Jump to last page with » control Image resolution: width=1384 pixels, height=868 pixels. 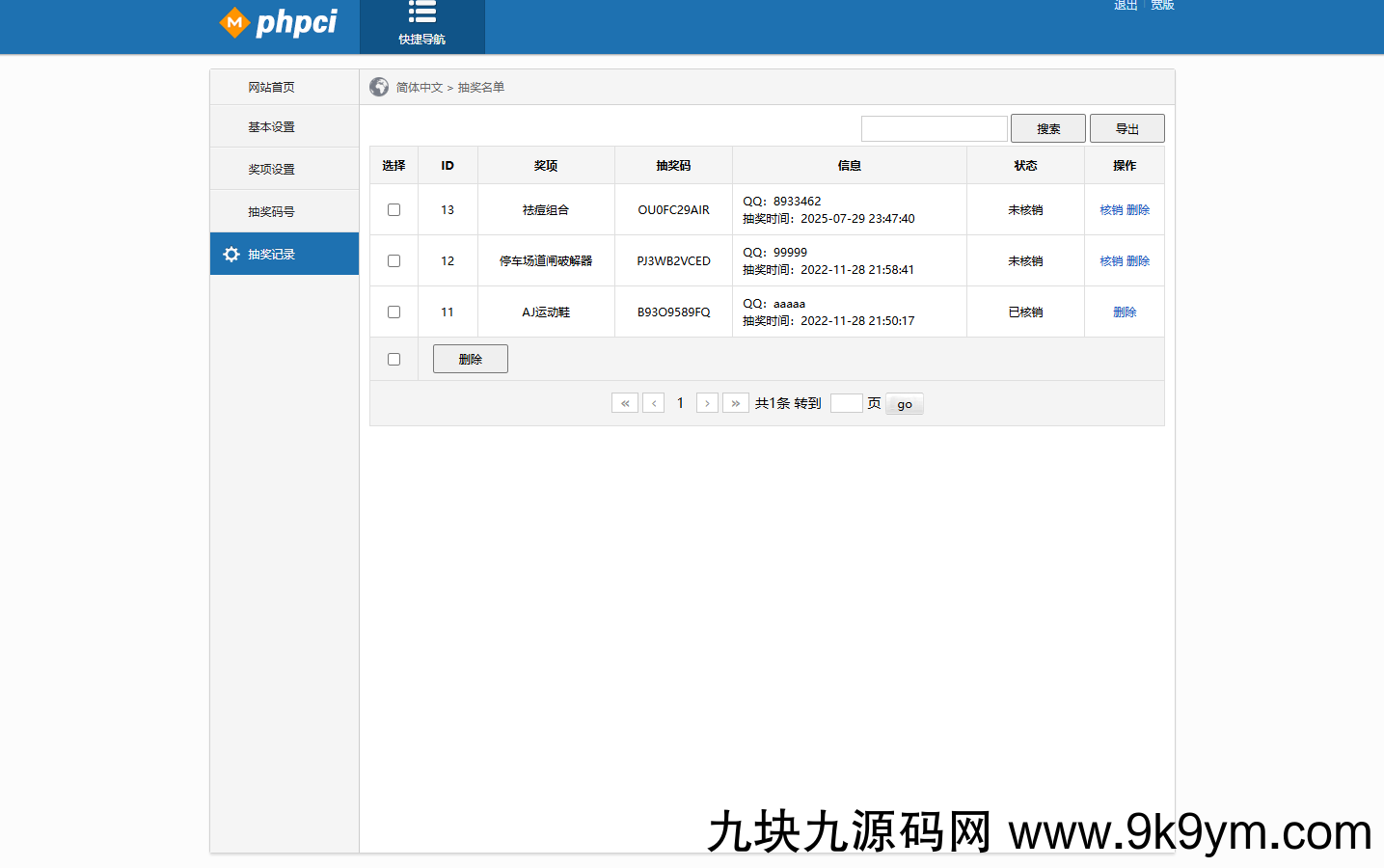click(735, 402)
